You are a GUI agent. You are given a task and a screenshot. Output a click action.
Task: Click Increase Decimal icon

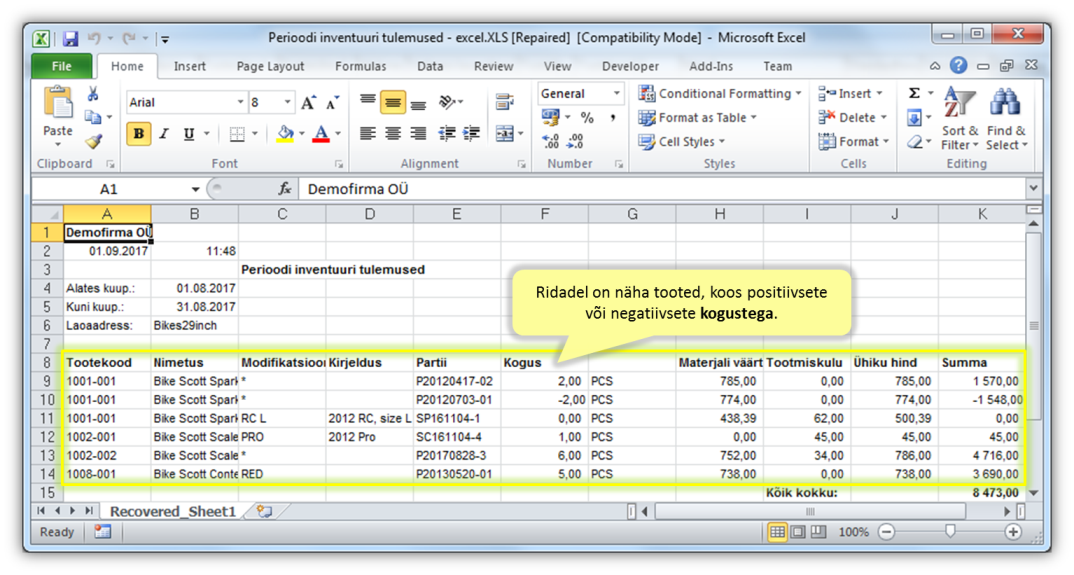click(550, 141)
